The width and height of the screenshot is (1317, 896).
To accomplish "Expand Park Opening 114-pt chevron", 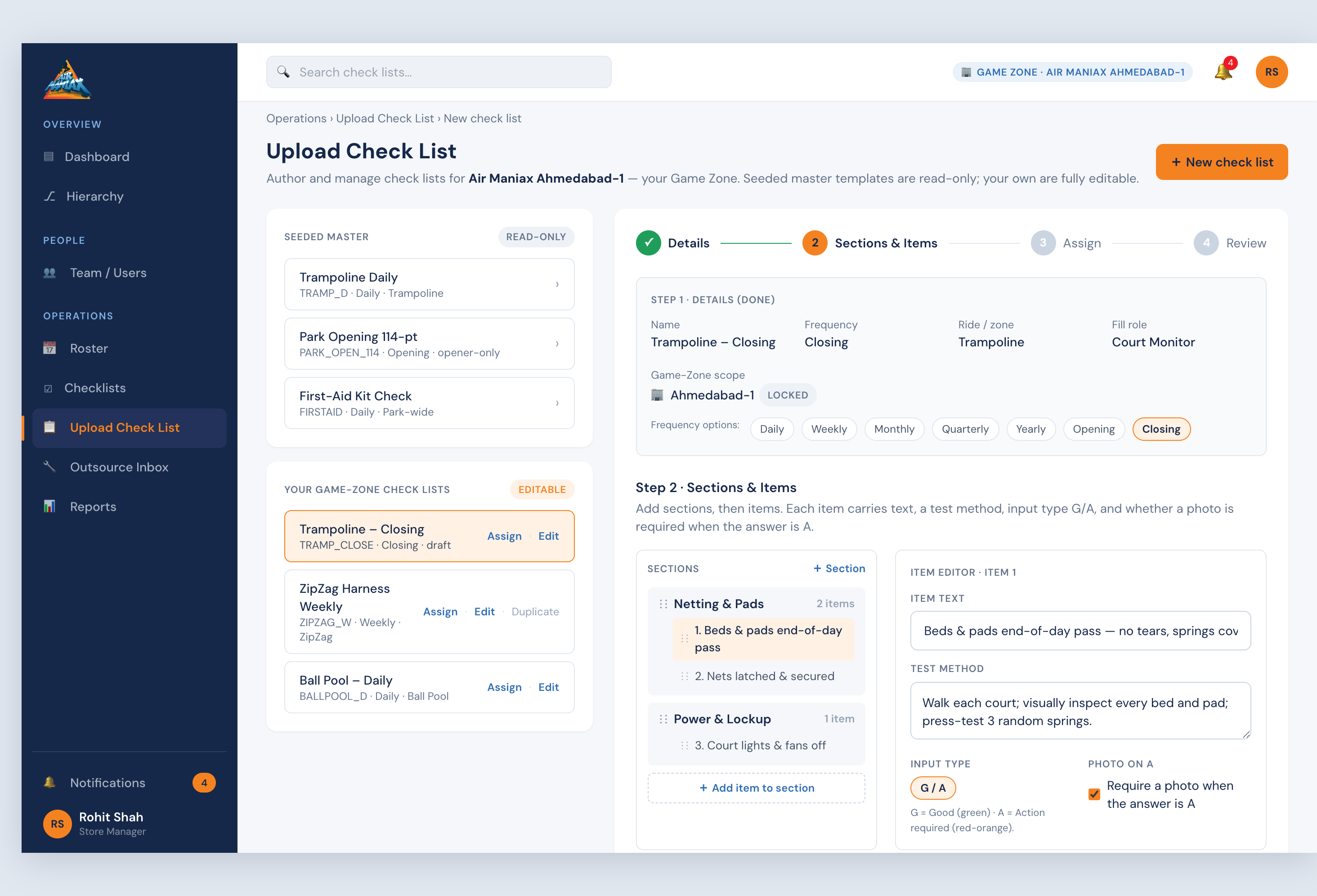I will point(557,344).
